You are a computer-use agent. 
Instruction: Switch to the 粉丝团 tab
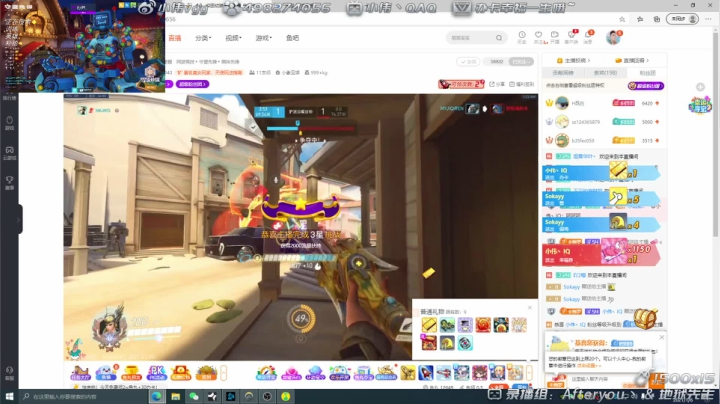647,73
